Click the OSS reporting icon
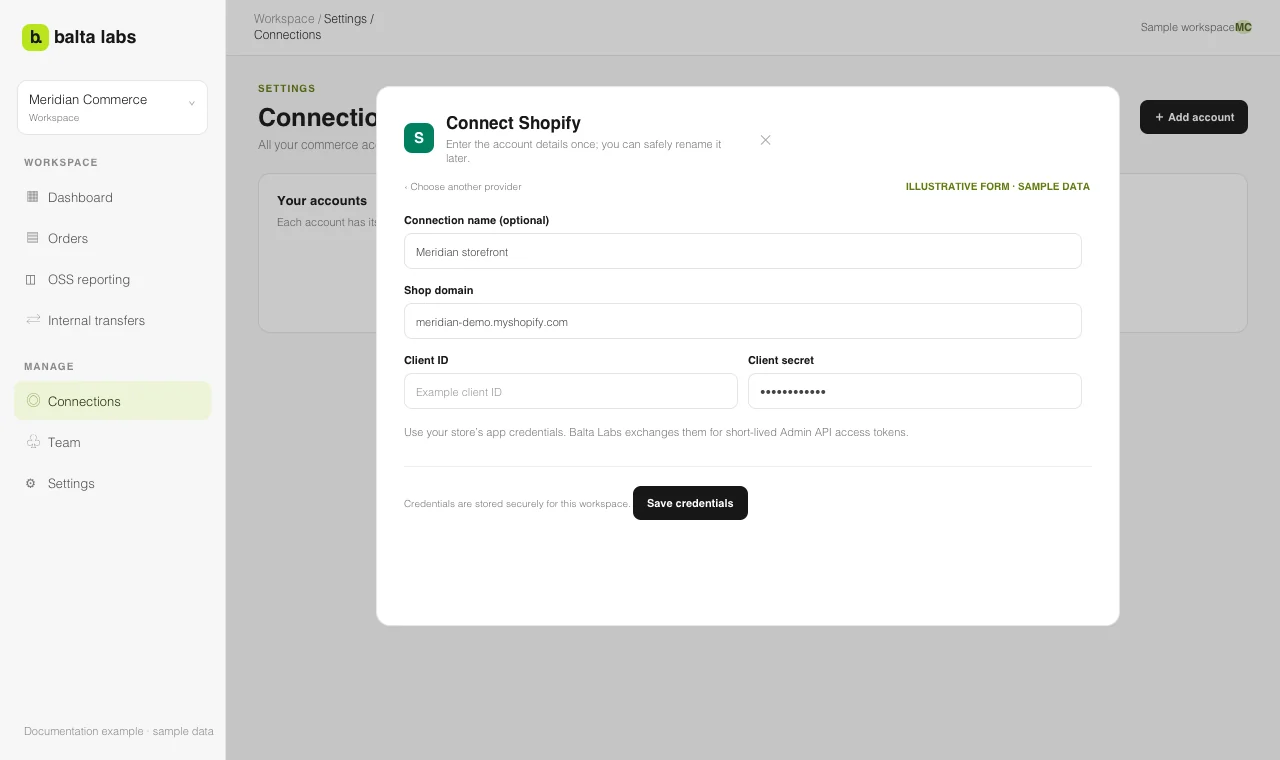Screen dimensions: 1280x760 click(31, 279)
